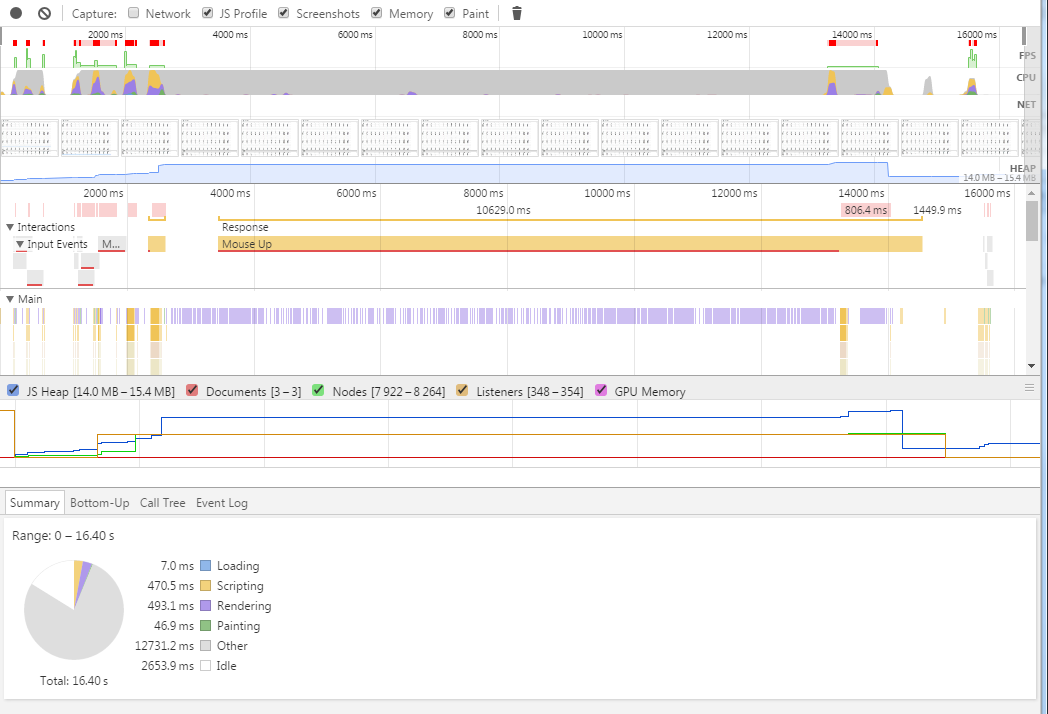Open the memory counters menu icon
This screenshot has width=1048, height=714.
pos(1029,387)
